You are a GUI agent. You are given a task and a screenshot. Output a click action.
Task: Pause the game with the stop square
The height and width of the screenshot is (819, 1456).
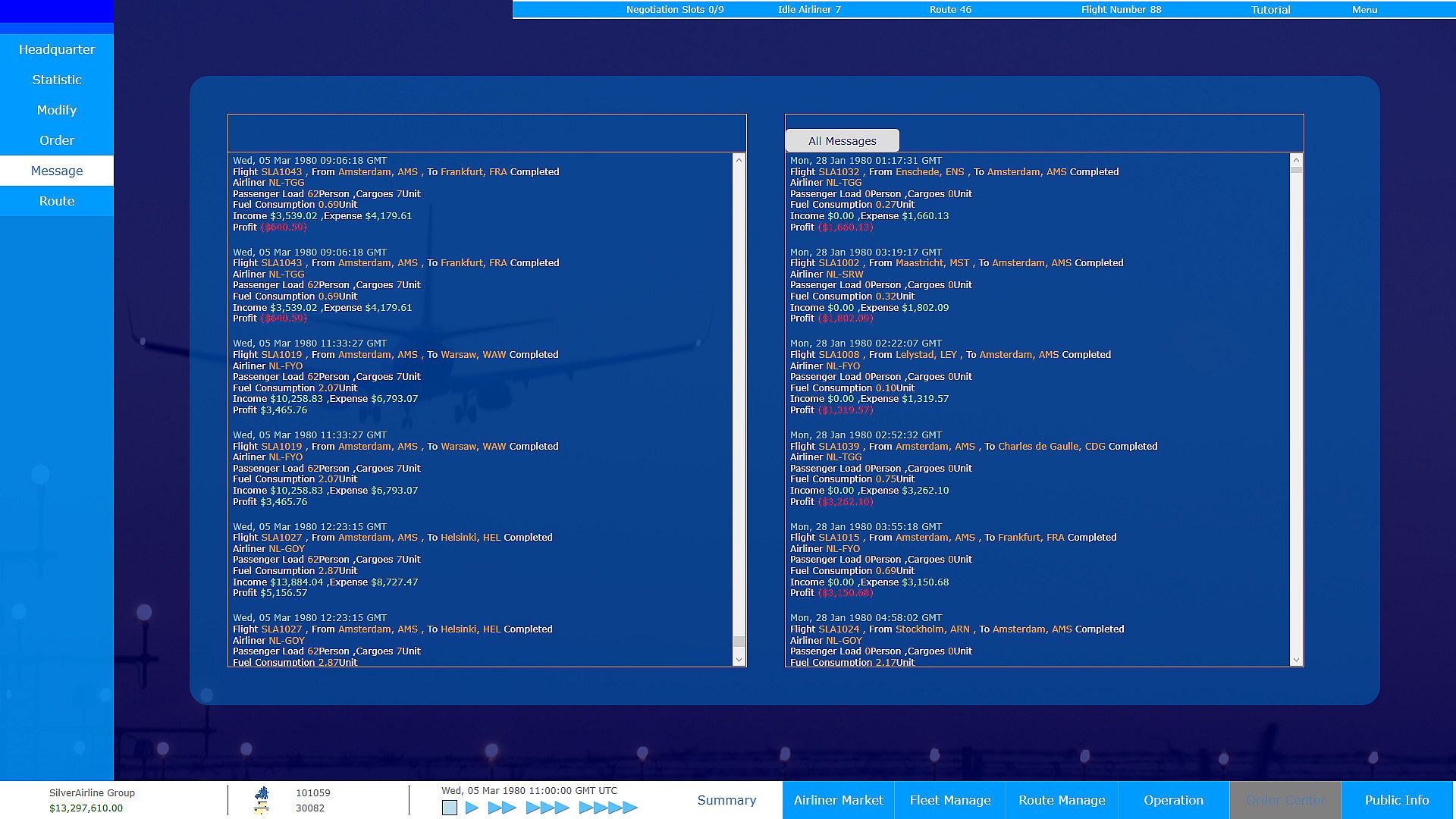pos(450,808)
